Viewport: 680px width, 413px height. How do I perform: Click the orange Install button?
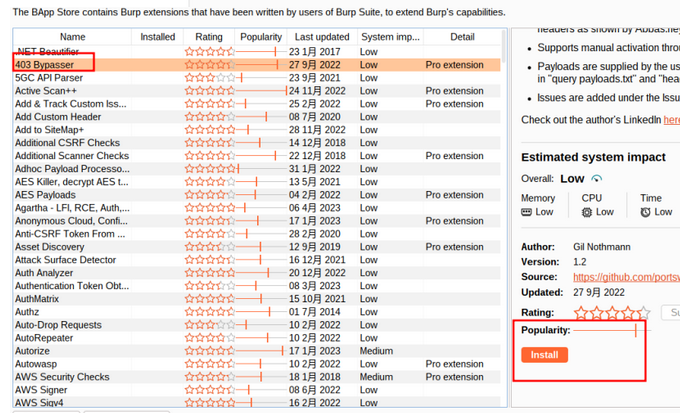click(544, 355)
